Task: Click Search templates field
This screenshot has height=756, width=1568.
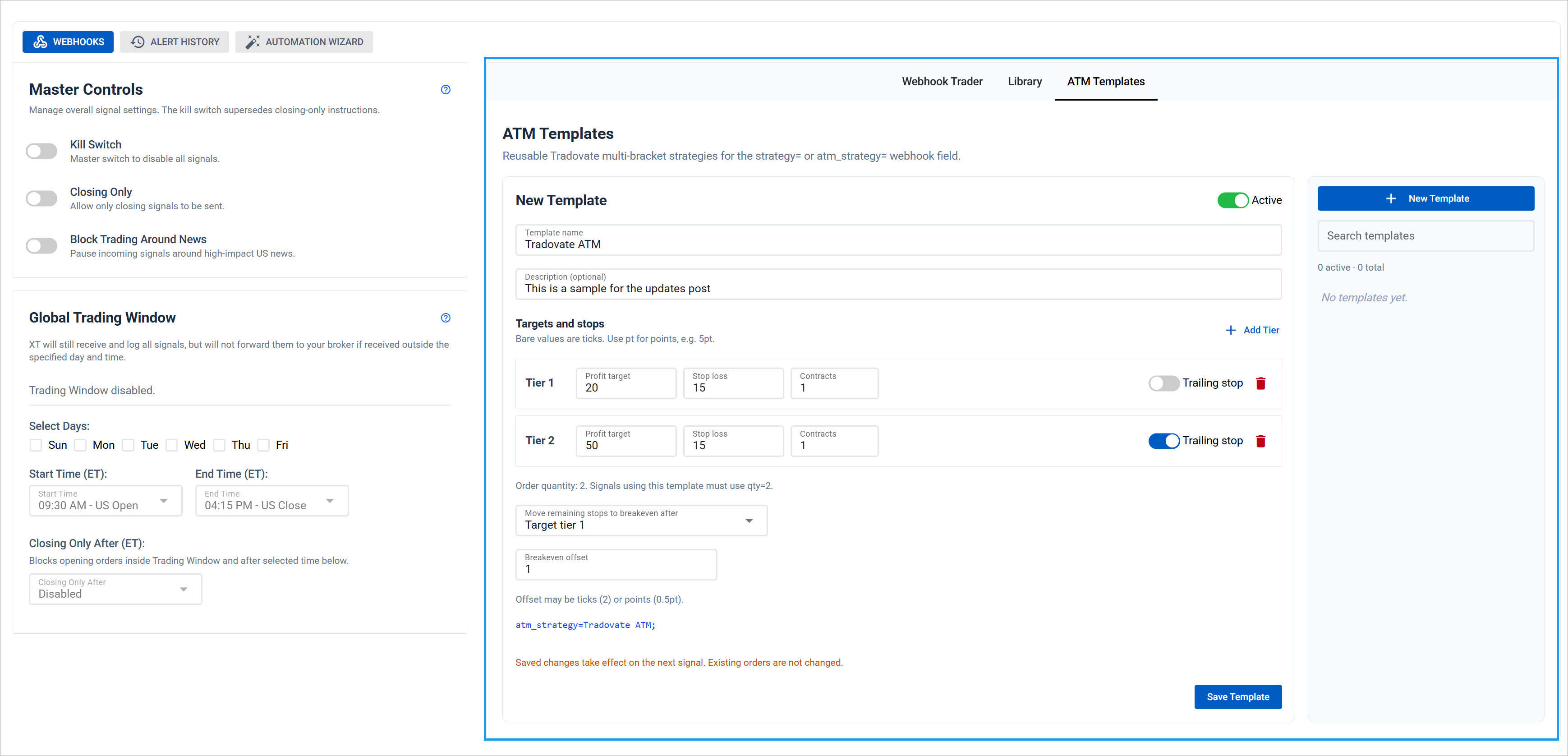Action: [x=1425, y=235]
